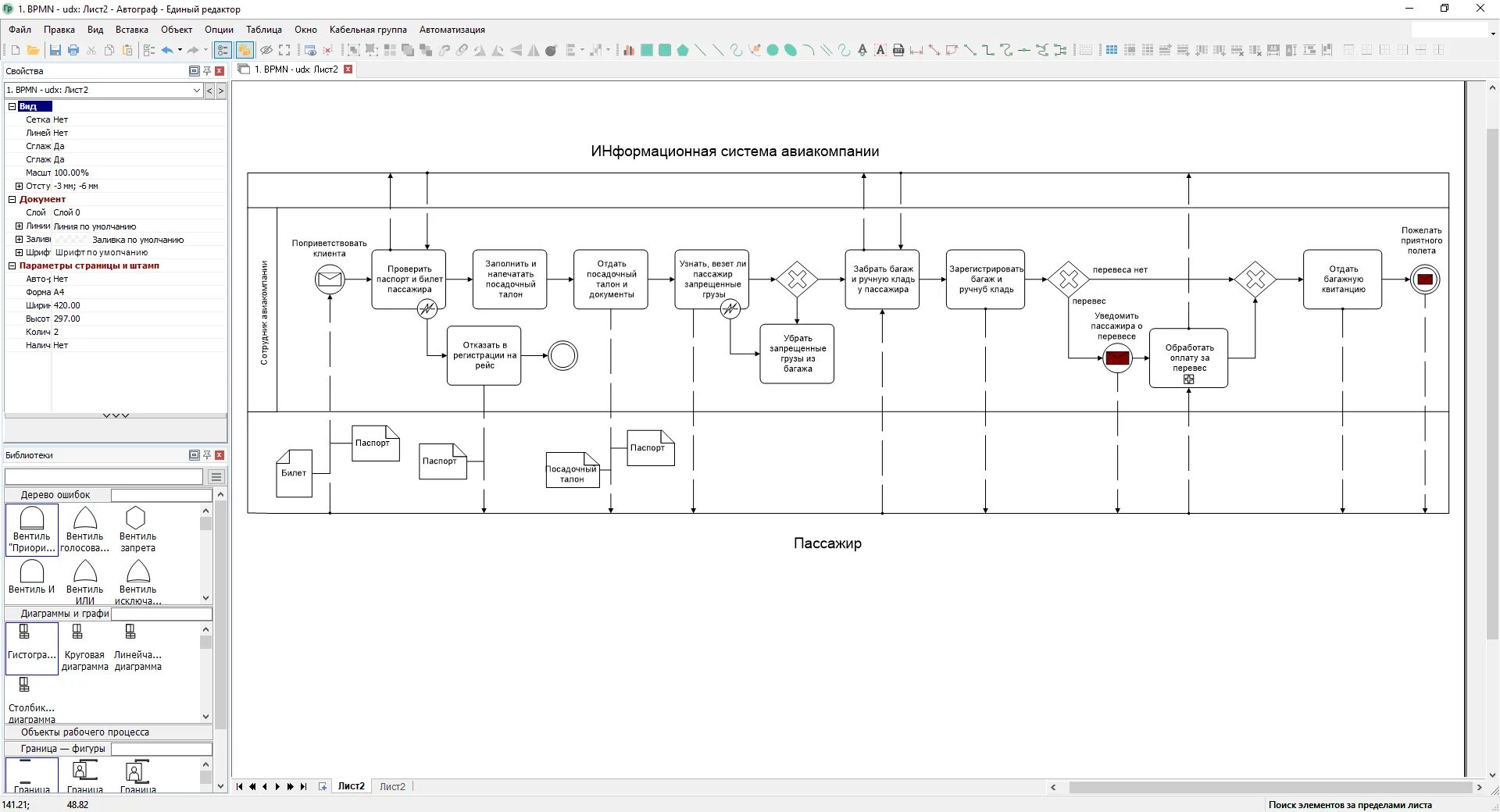
Task: Expand the 'Заливі' property row
Action: click(19, 239)
